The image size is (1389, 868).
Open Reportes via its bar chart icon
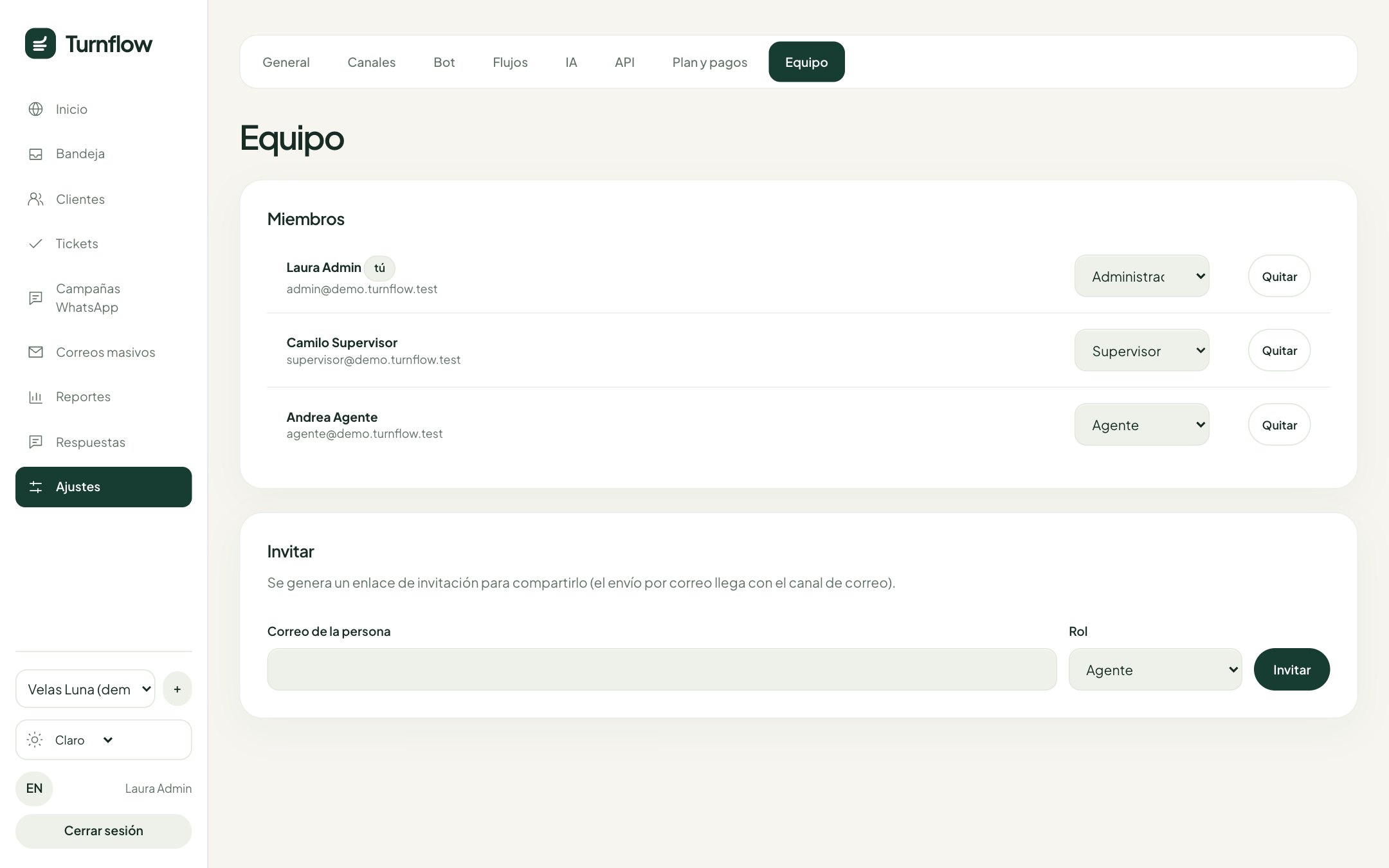[x=36, y=397]
